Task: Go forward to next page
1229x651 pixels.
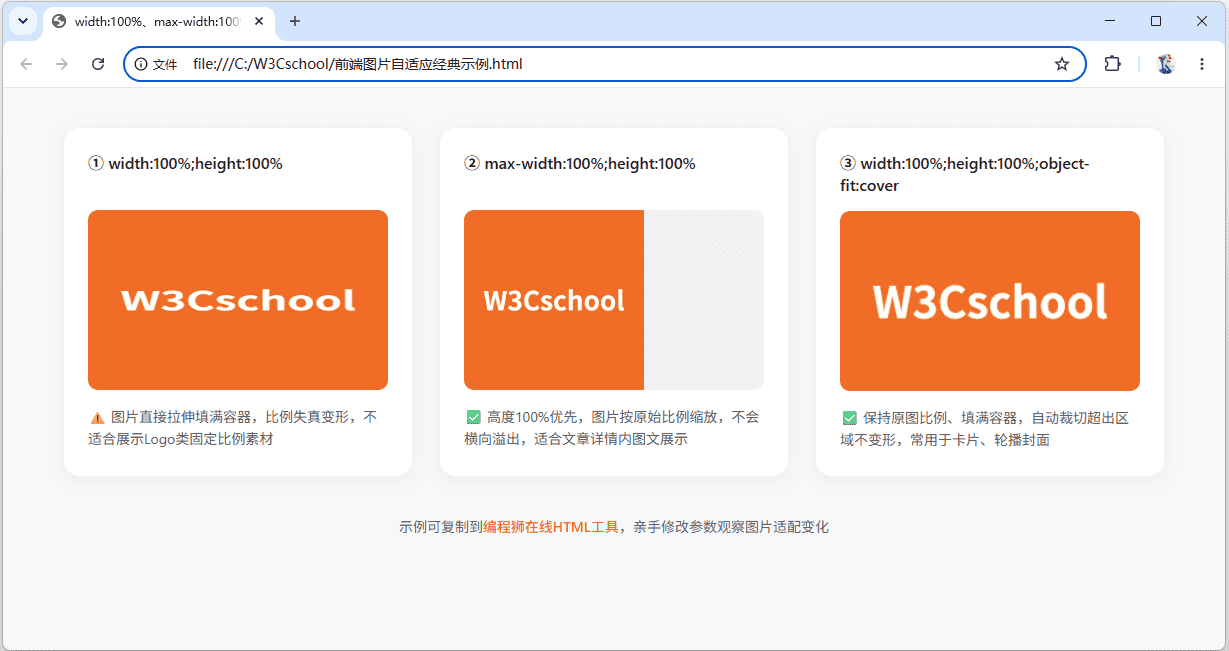Action: click(62, 64)
